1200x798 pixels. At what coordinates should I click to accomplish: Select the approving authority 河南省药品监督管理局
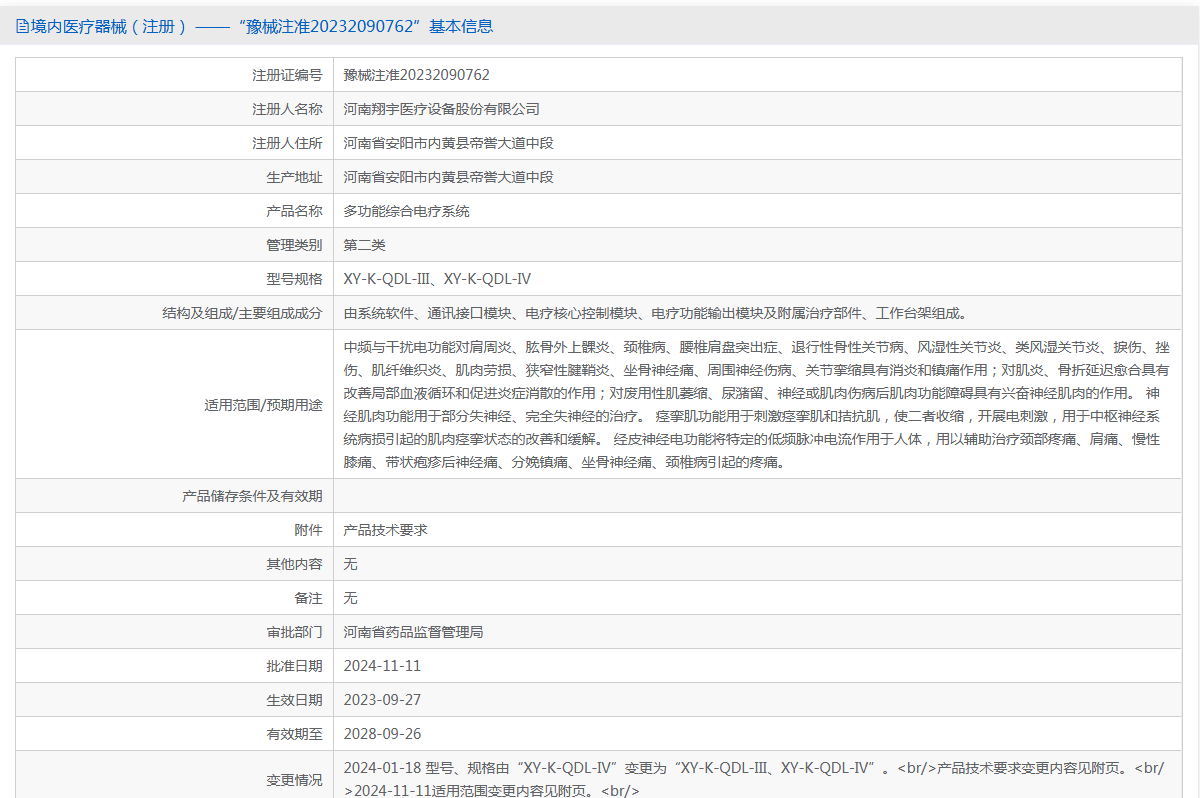point(413,632)
